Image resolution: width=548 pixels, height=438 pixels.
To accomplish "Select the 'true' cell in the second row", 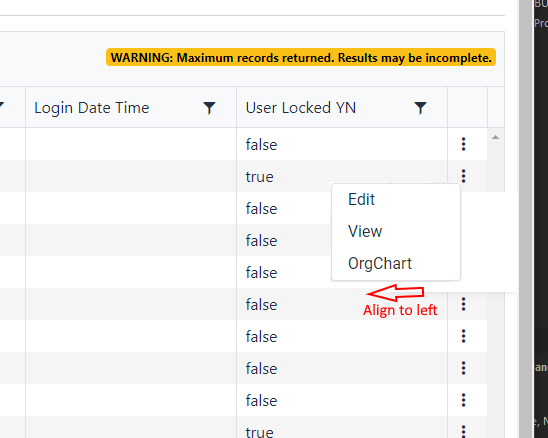I will [x=342, y=176].
